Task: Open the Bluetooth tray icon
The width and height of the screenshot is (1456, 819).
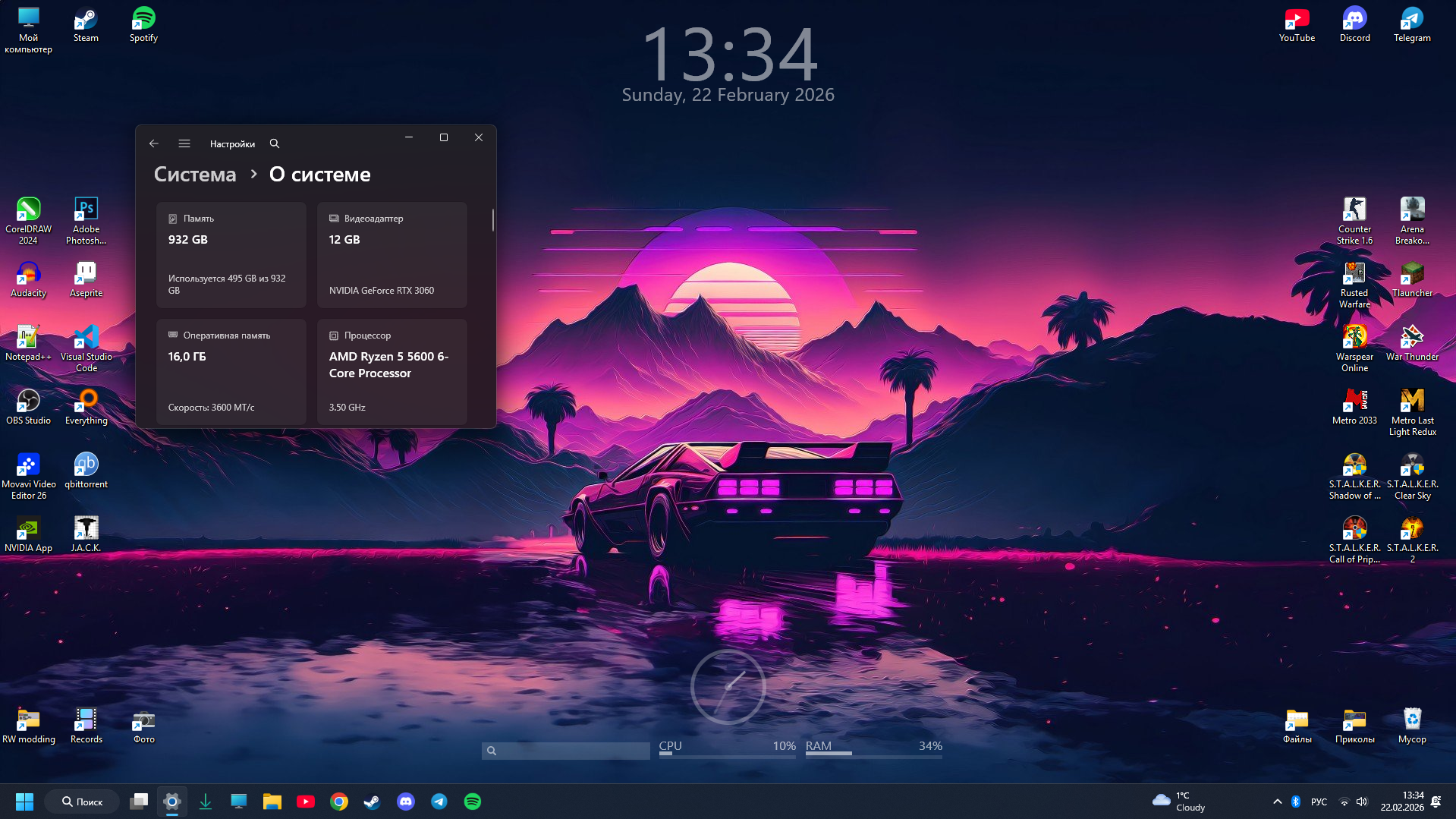Action: click(x=1296, y=802)
